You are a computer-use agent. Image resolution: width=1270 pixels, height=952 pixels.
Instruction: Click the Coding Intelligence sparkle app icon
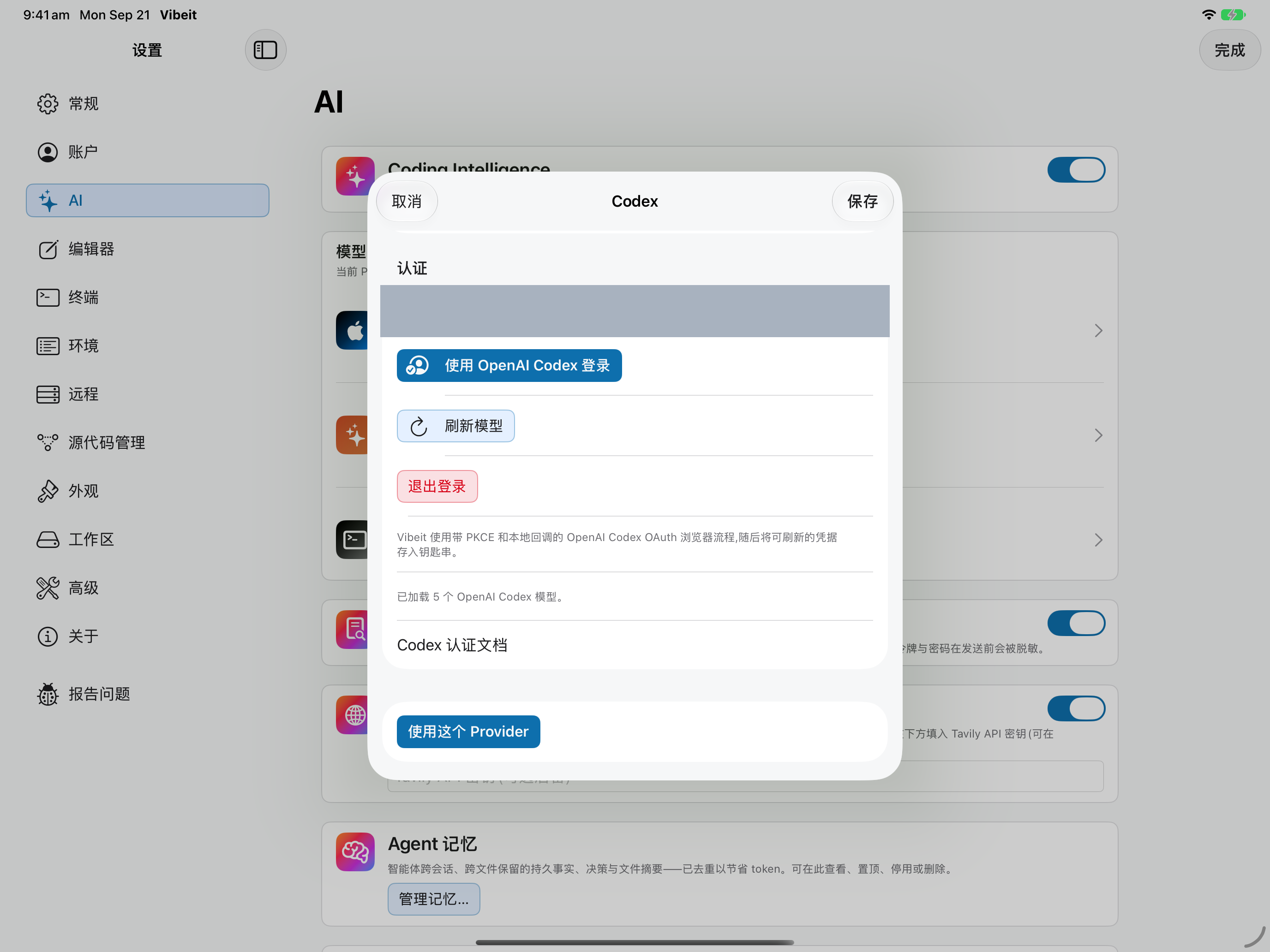click(355, 176)
